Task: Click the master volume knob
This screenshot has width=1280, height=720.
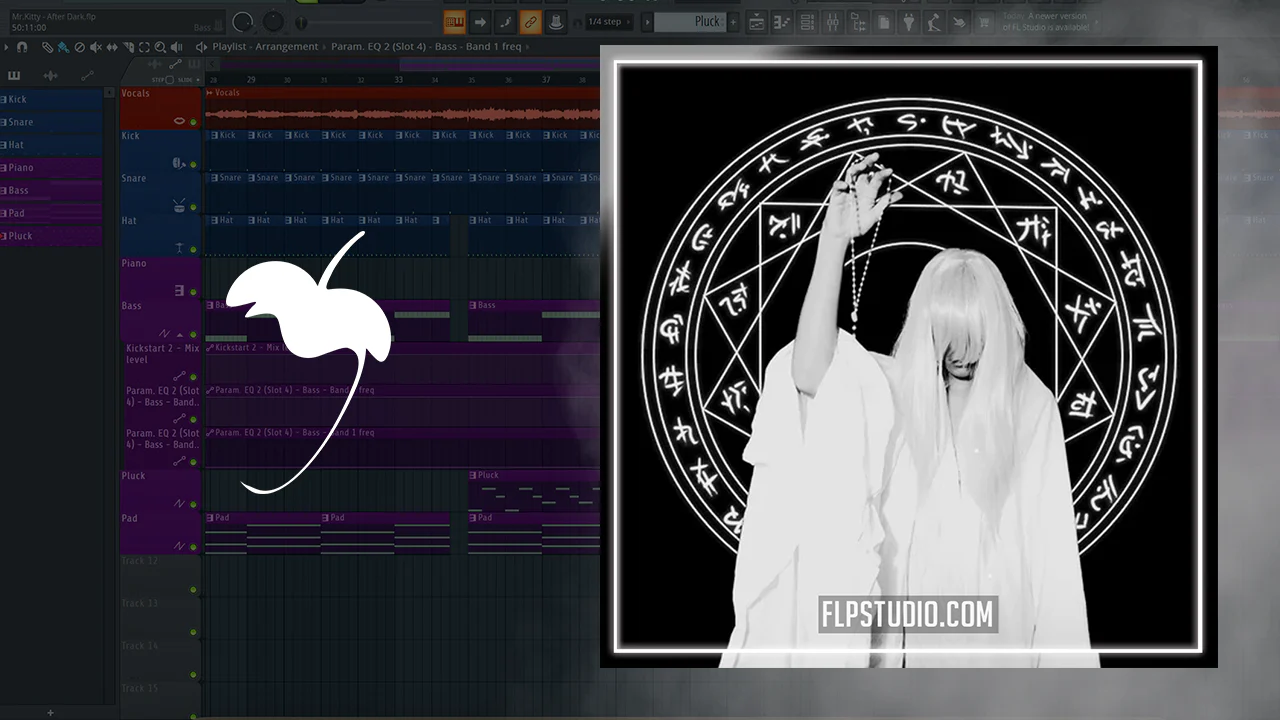Action: point(243,21)
